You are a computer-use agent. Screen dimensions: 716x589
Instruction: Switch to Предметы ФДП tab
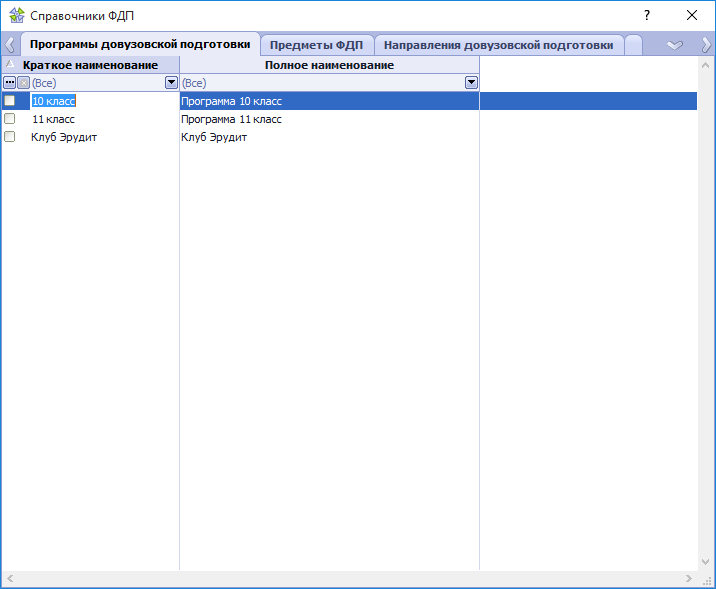pyautogui.click(x=317, y=45)
